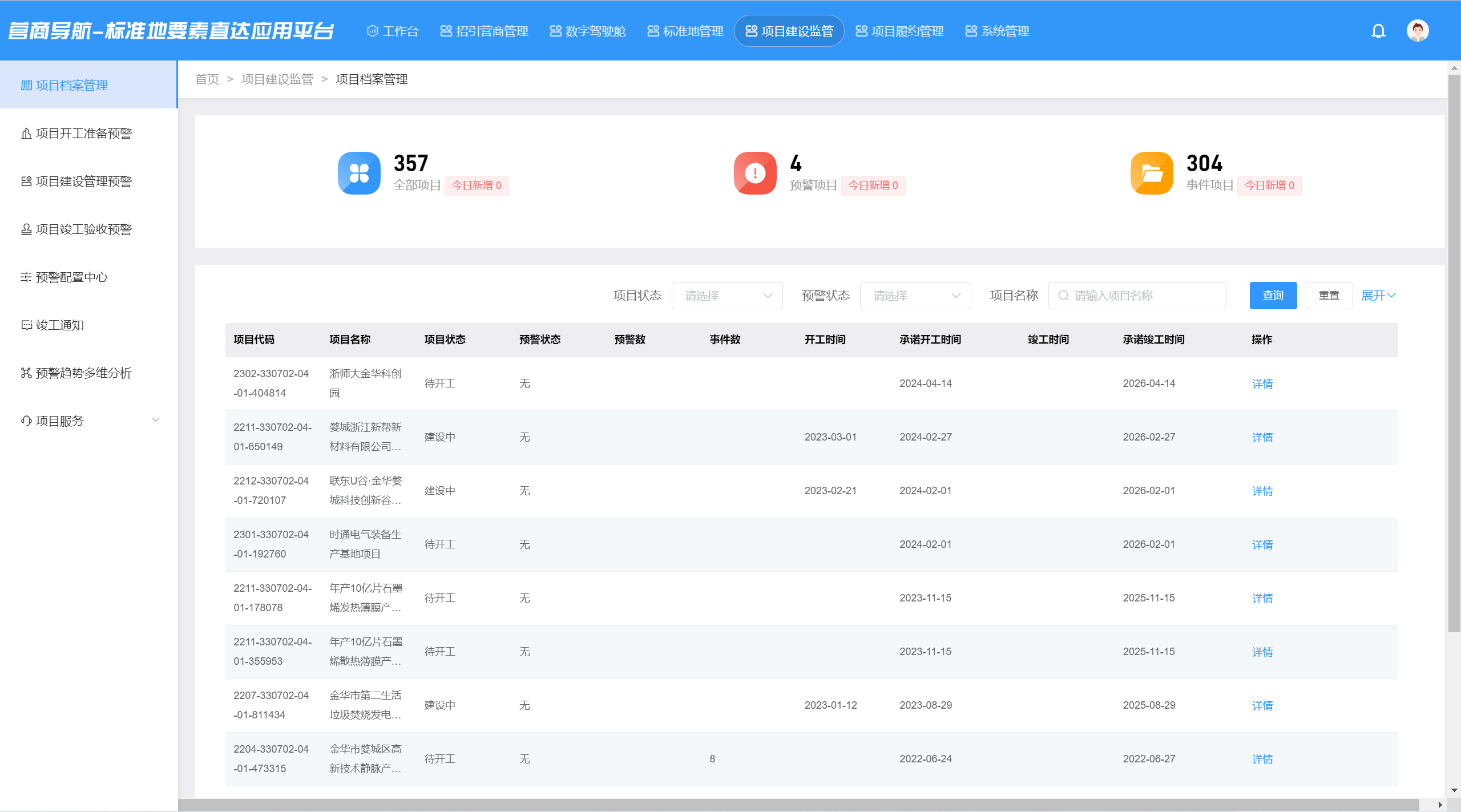The height and width of the screenshot is (812, 1461).
Task: Click the 项目竣工验收预警 stamp icon
Action: coord(26,229)
